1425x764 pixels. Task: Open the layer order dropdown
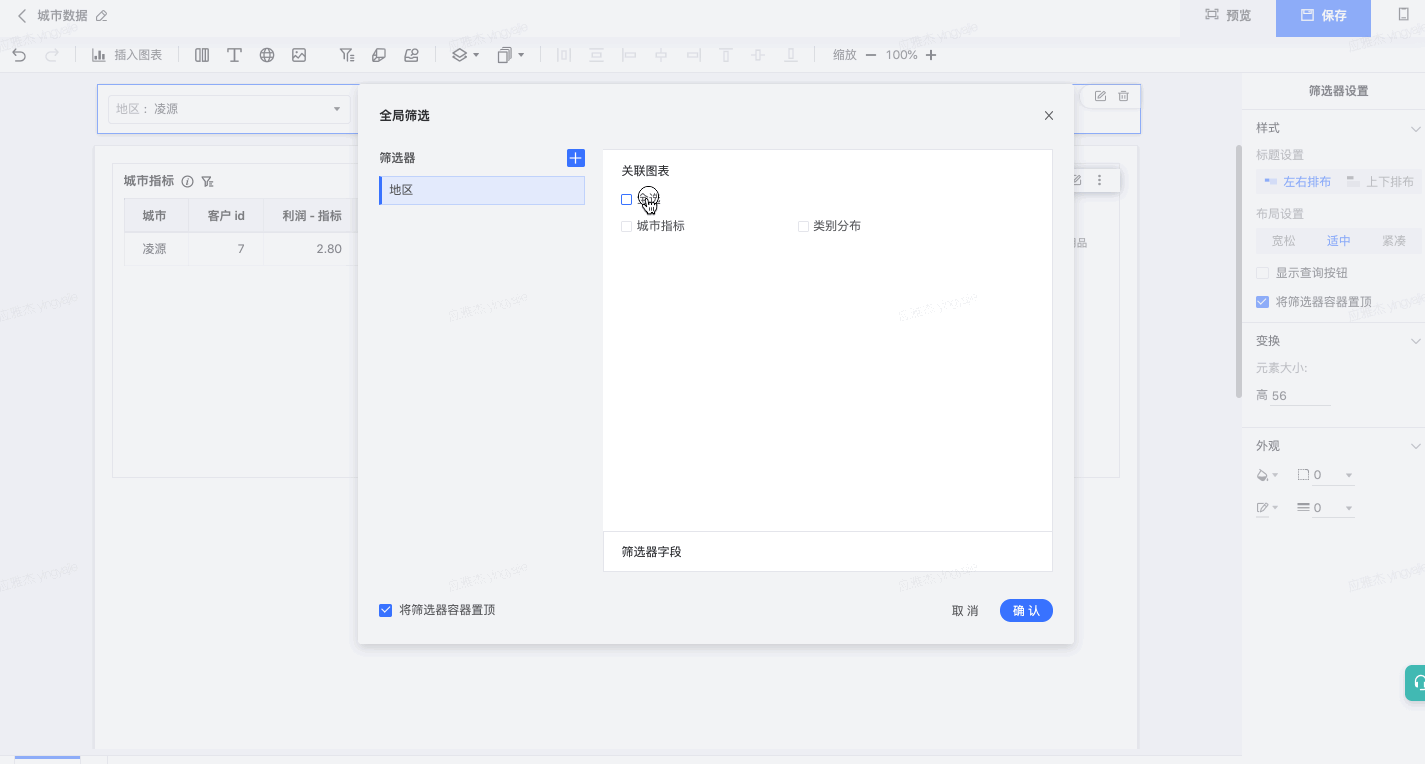coord(465,55)
